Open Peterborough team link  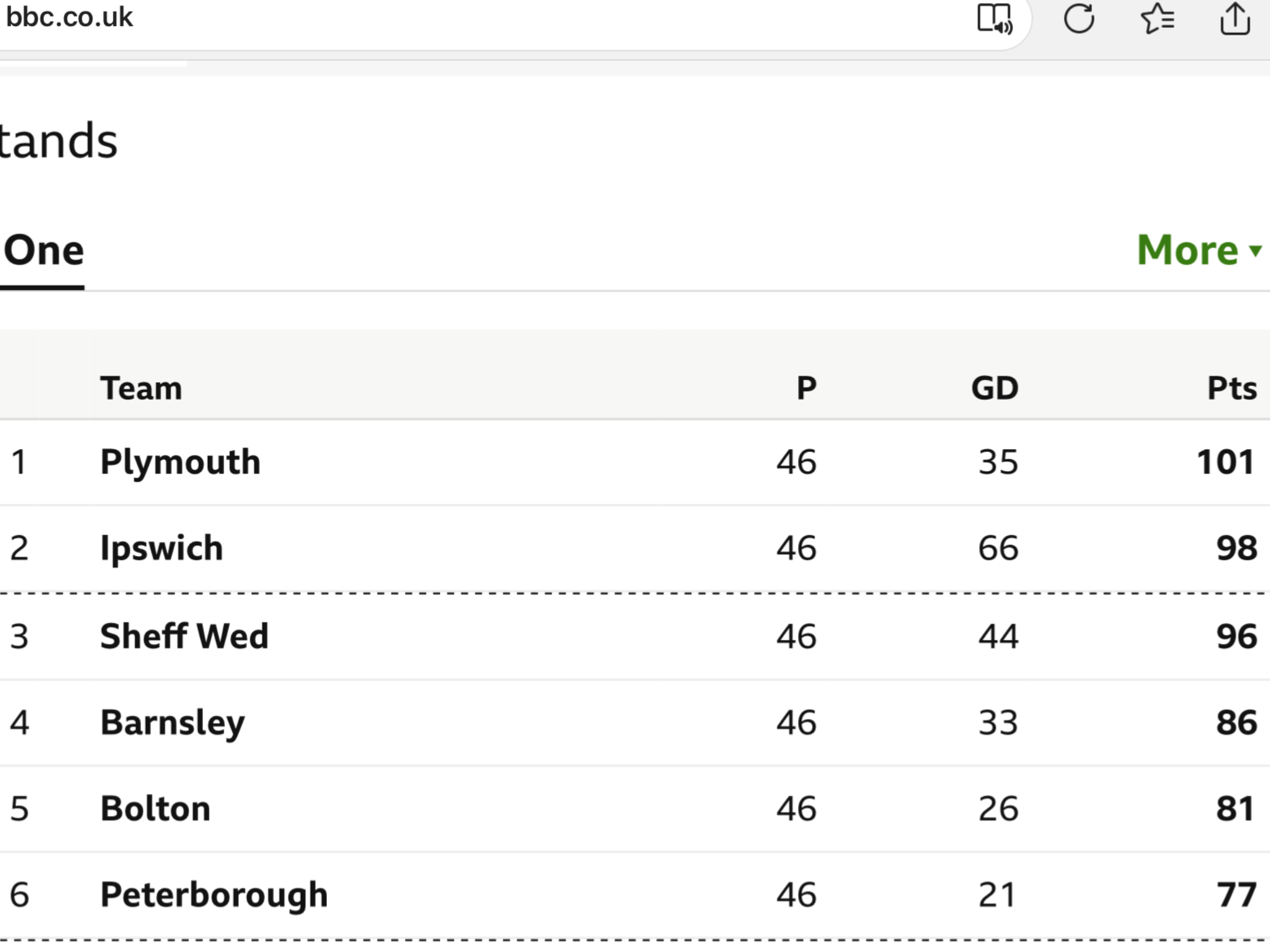214,896
